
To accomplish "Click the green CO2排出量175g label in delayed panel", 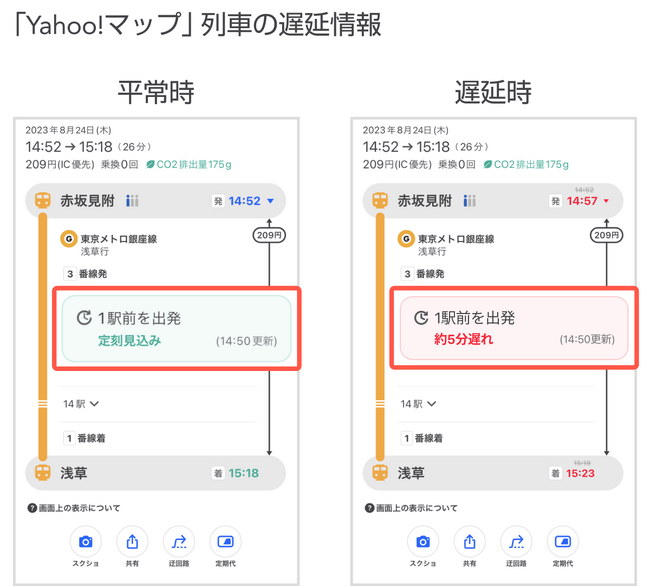I will 526,165.
